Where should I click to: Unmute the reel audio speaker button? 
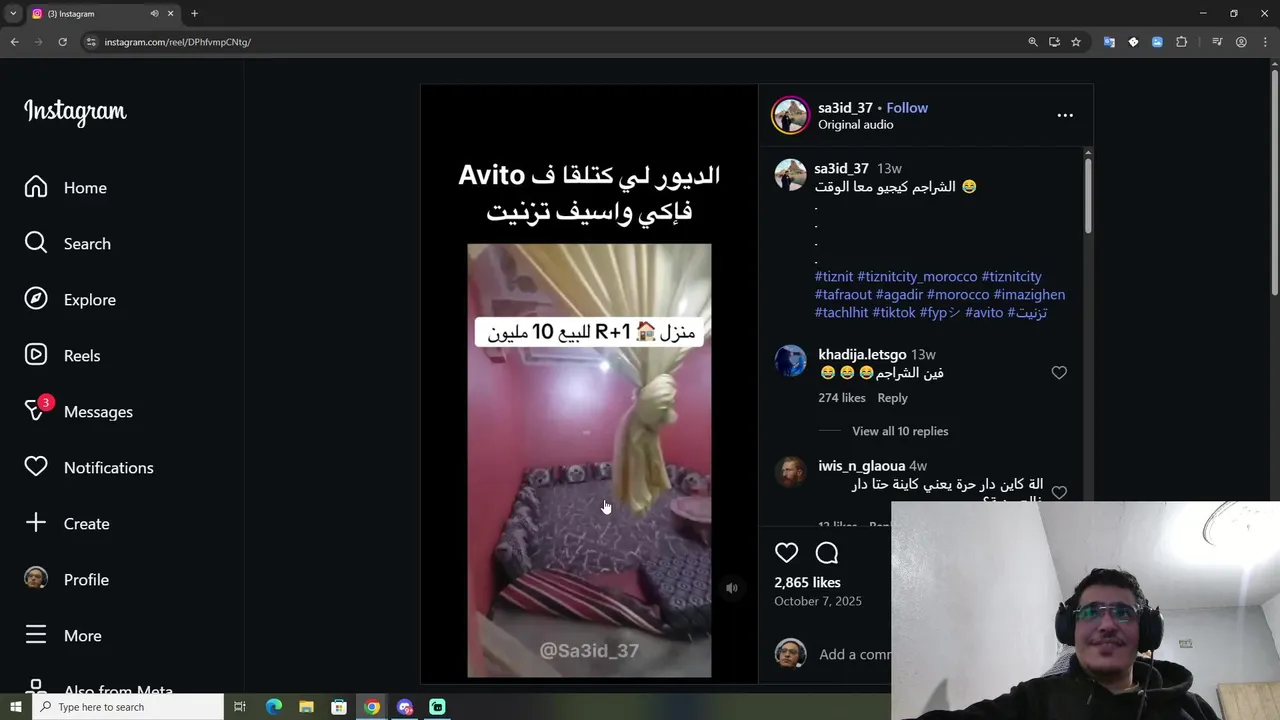732,588
